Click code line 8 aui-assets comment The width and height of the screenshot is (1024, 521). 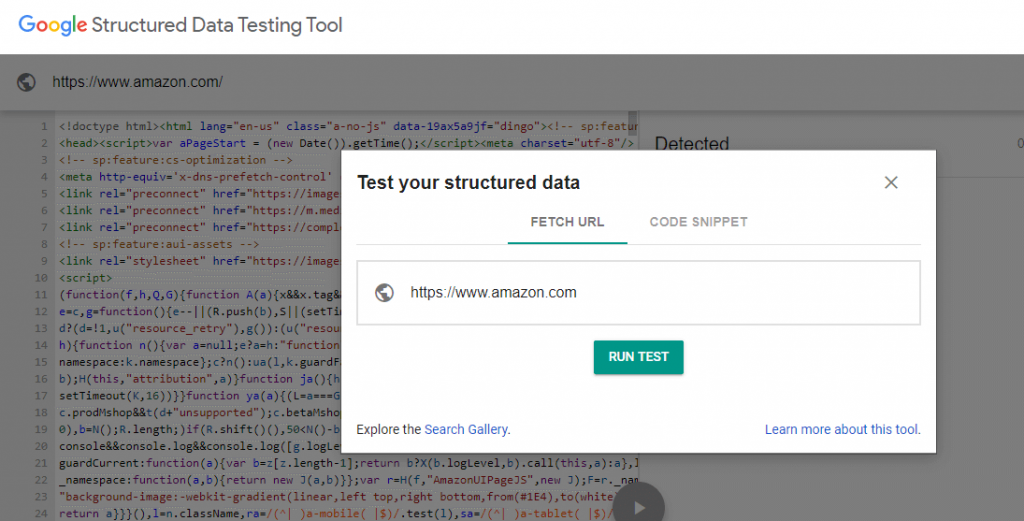point(159,244)
